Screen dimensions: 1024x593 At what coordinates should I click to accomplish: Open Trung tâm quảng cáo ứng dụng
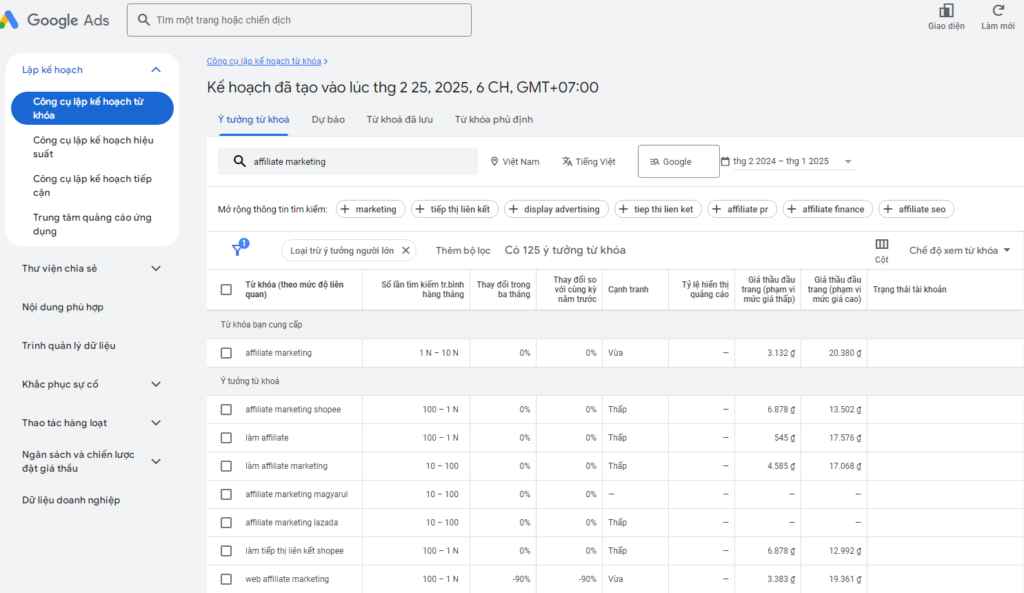pyautogui.click(x=92, y=224)
